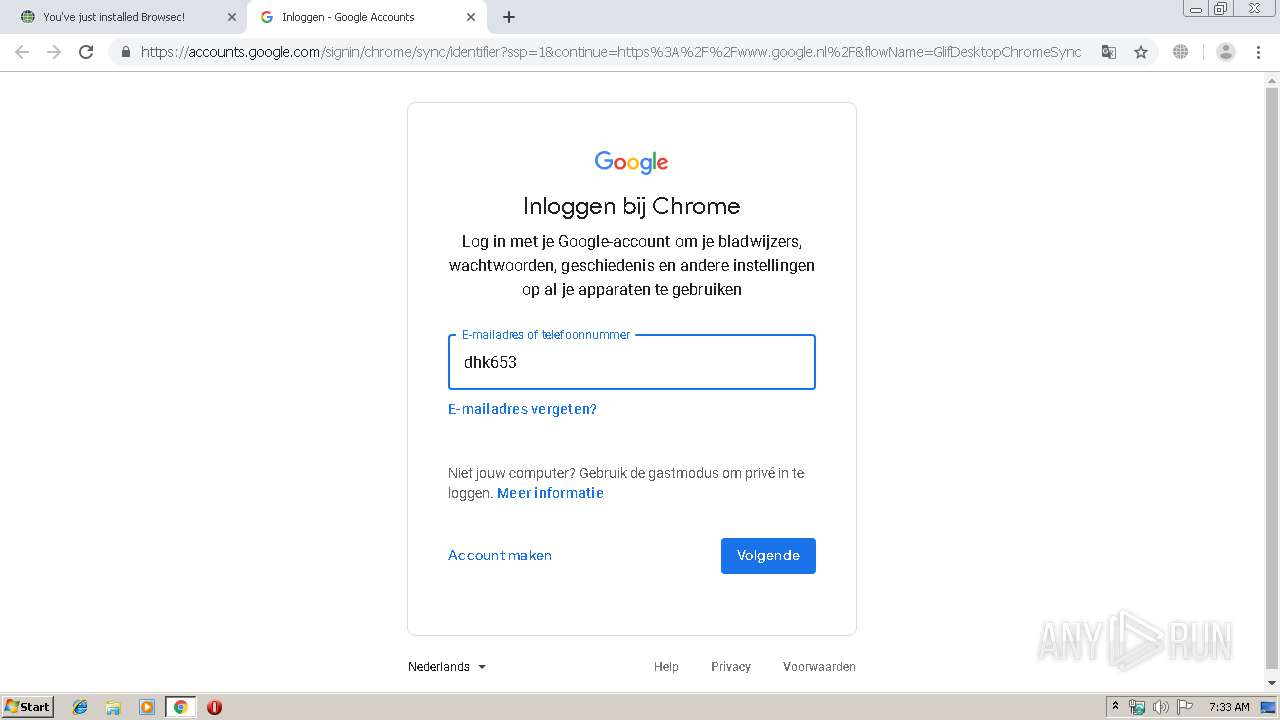
Task: Click the show desktop button
Action: pos(1268,707)
